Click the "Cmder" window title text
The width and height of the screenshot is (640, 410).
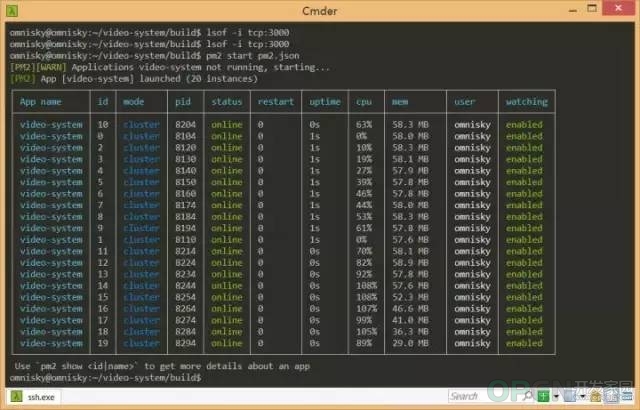(320, 11)
